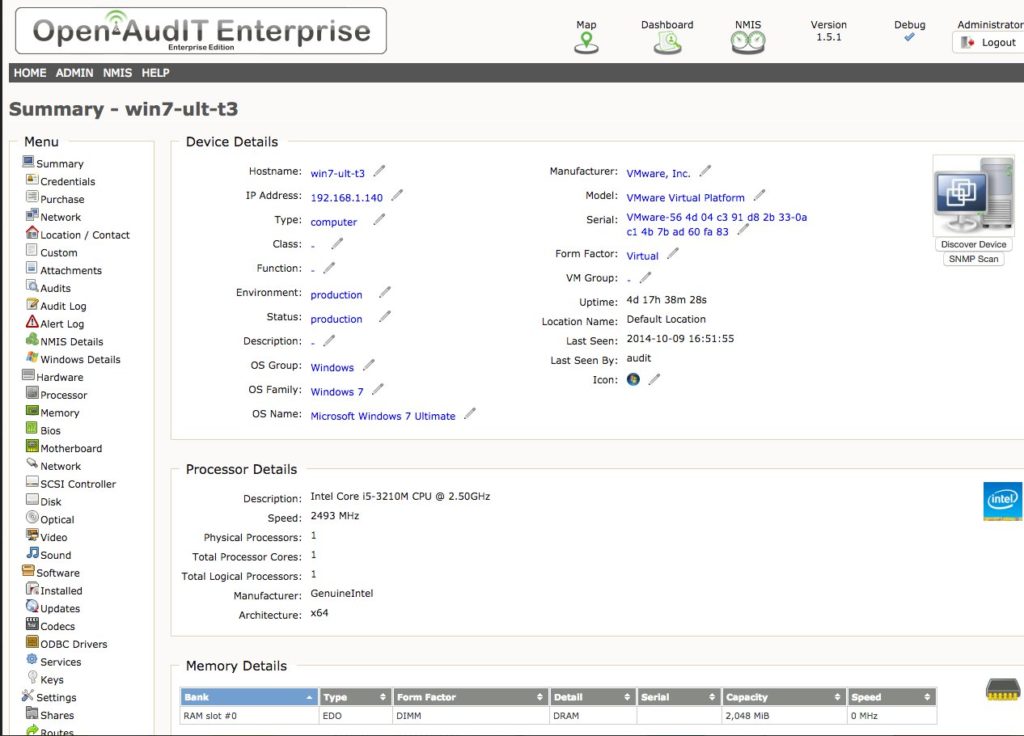Image resolution: width=1024 pixels, height=736 pixels.
Task: Open ODBC Drivers in side menu
Action: (73, 644)
